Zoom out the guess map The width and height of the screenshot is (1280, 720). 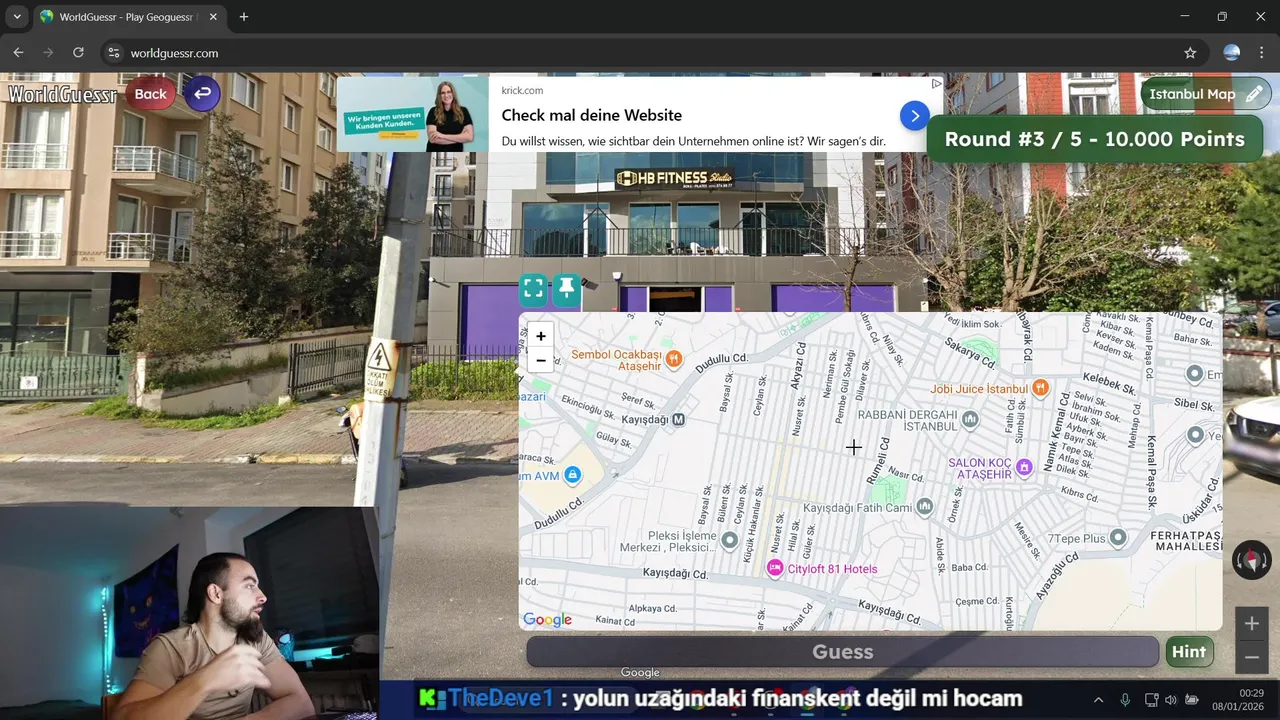coord(541,360)
